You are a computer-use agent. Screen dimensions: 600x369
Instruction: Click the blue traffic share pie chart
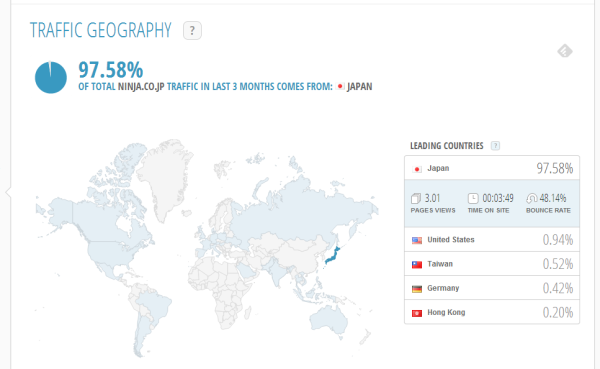[x=51, y=77]
